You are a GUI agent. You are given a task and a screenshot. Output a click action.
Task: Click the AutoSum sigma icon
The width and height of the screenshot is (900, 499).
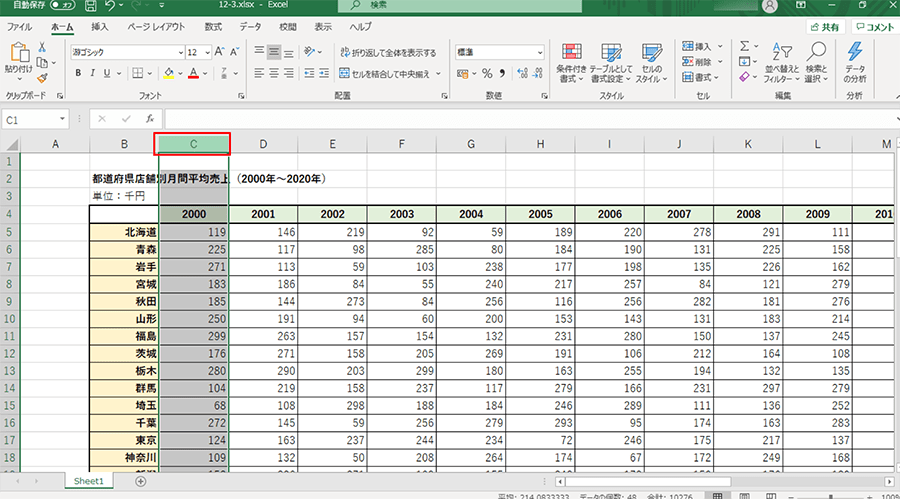click(744, 46)
